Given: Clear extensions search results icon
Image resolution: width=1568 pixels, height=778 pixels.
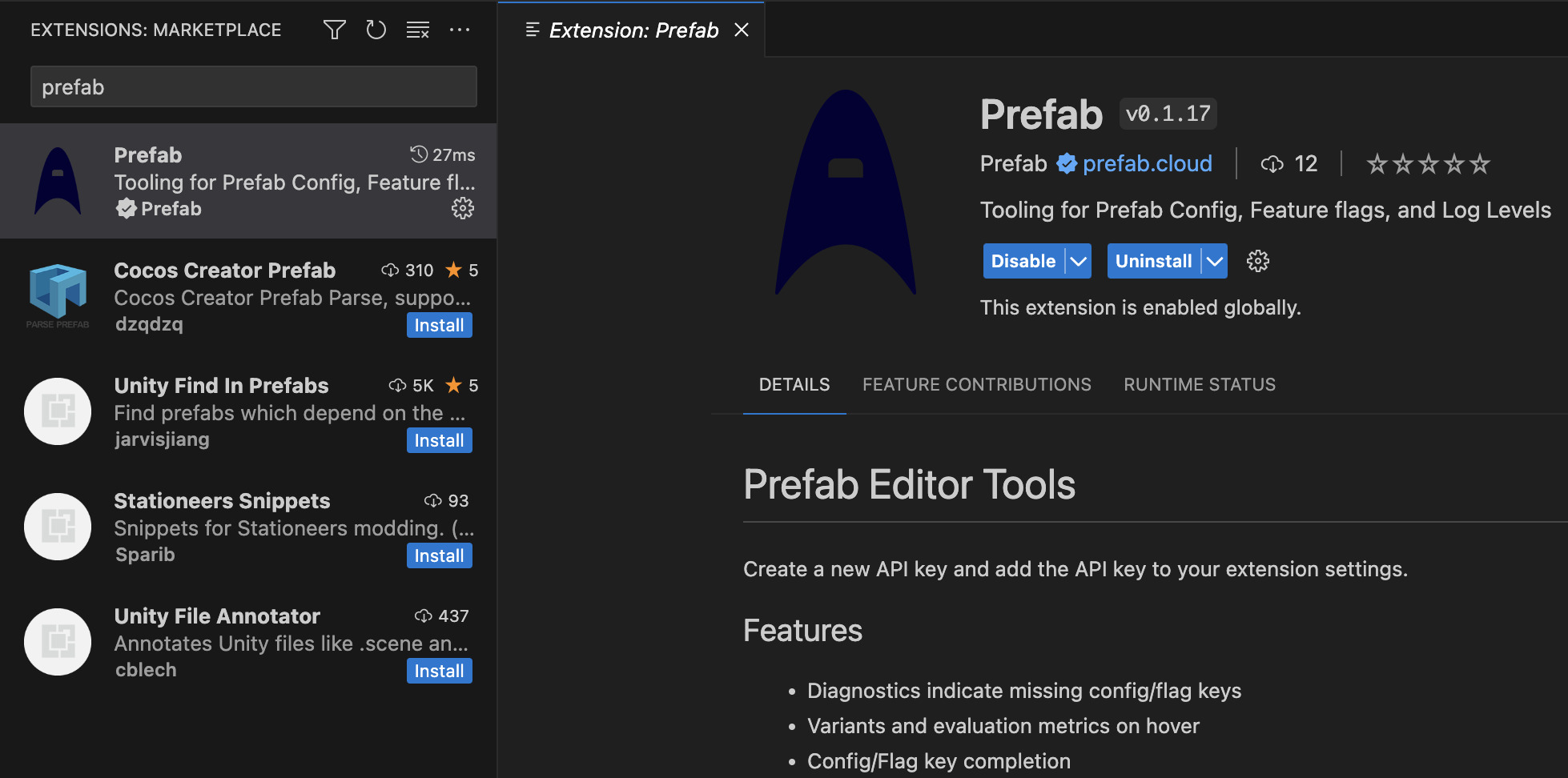Looking at the screenshot, I should [417, 30].
